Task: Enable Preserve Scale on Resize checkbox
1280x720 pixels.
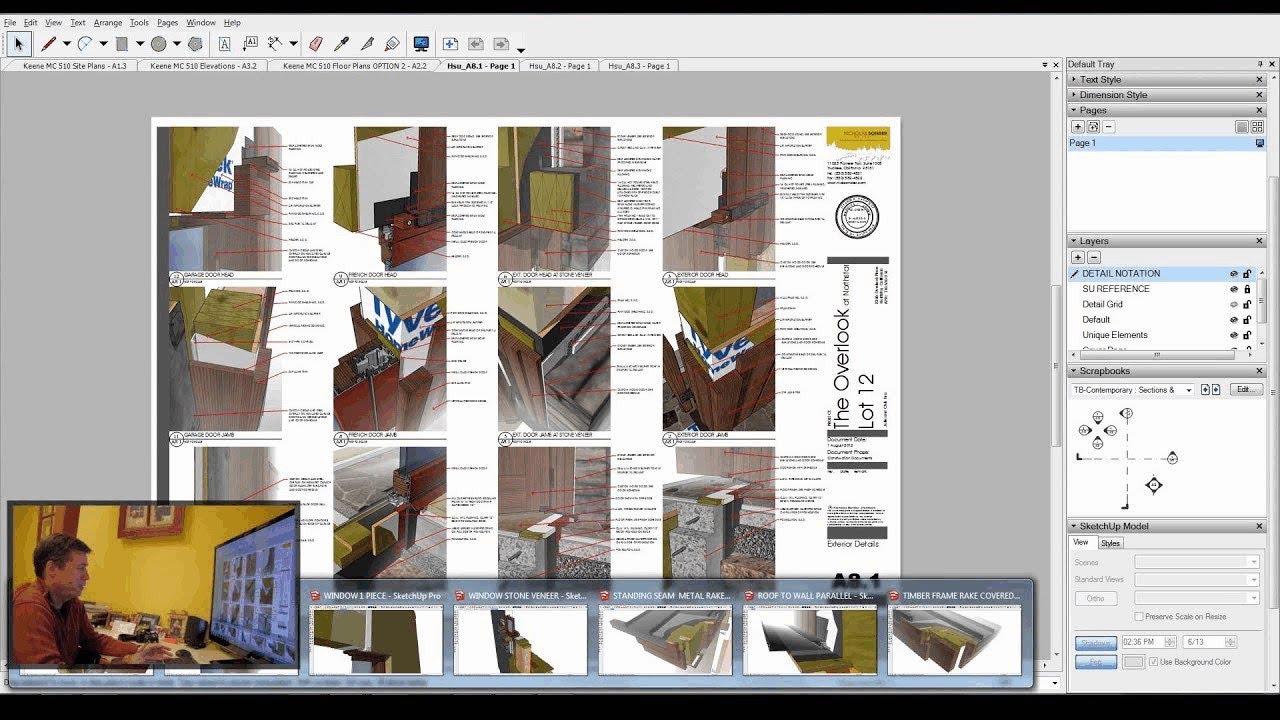Action: 1139,616
